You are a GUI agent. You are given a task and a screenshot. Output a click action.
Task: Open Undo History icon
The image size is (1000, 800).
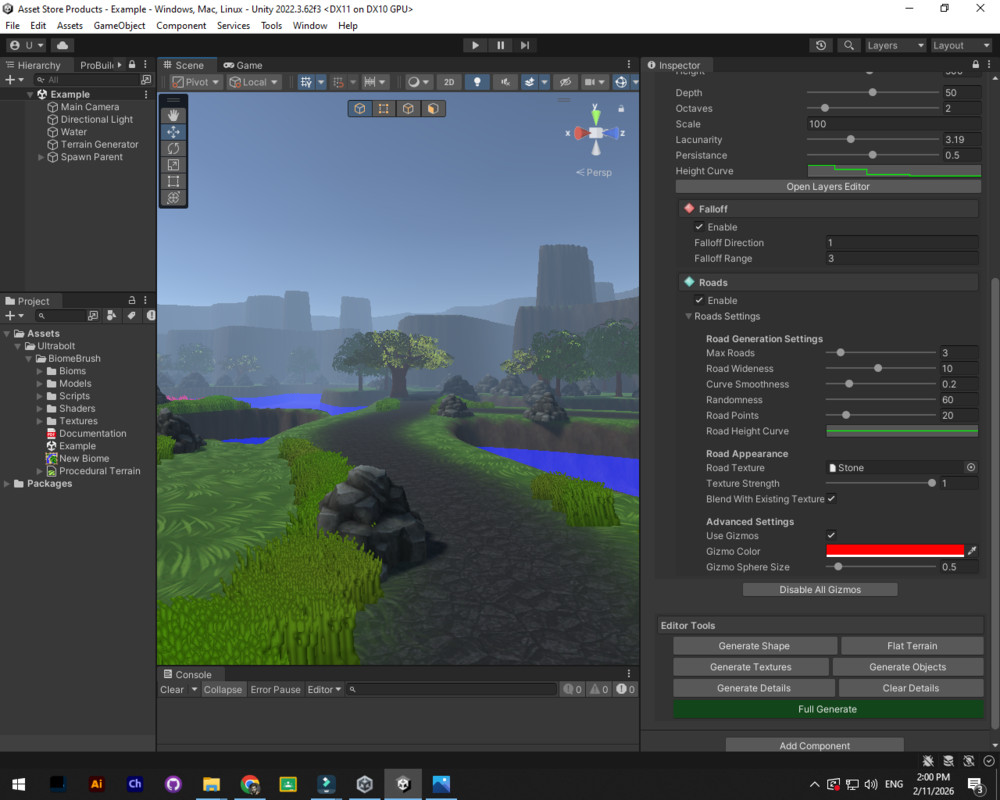tap(821, 45)
